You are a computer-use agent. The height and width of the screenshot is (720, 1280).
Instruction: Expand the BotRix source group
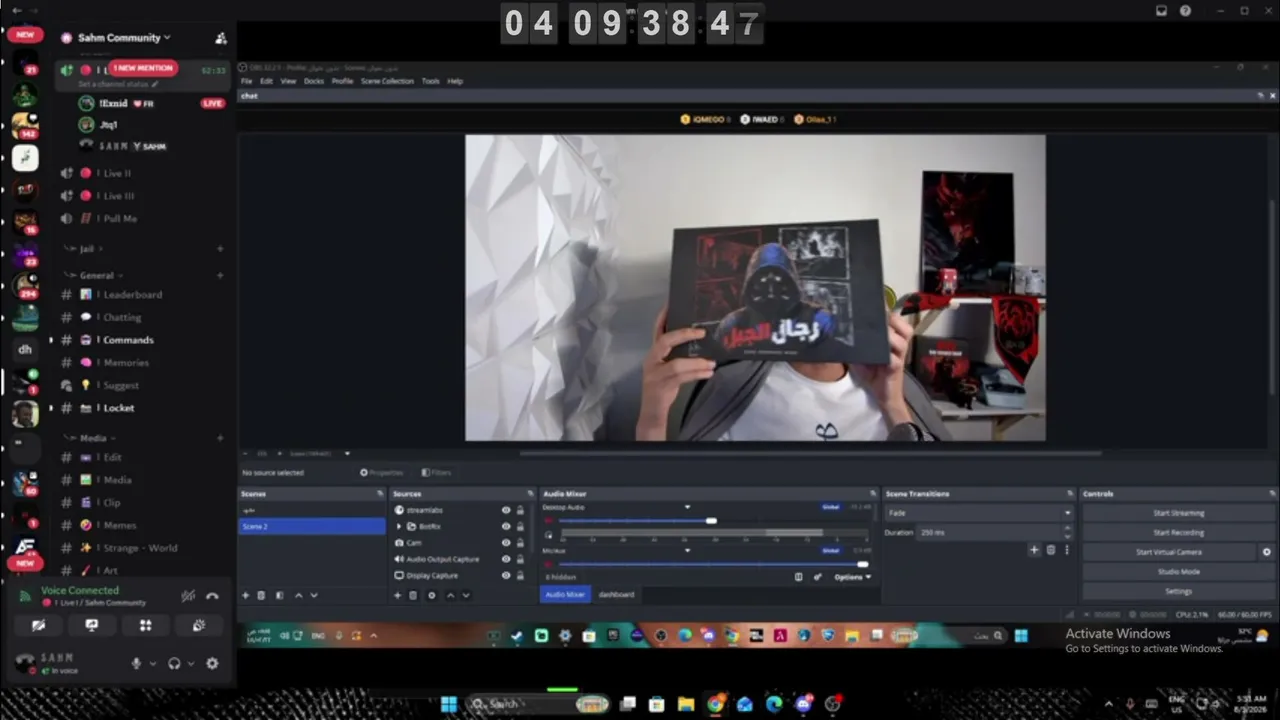click(399, 526)
